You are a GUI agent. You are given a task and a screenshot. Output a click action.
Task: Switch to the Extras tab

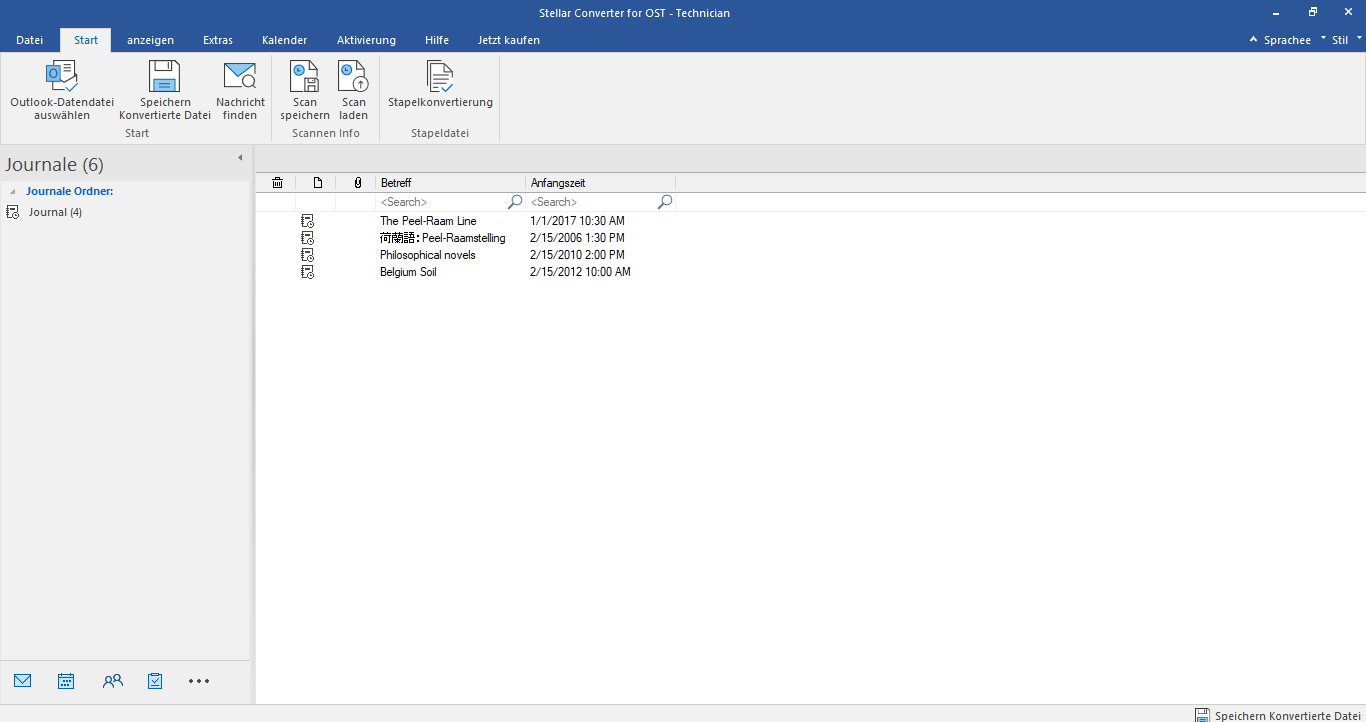pos(218,40)
